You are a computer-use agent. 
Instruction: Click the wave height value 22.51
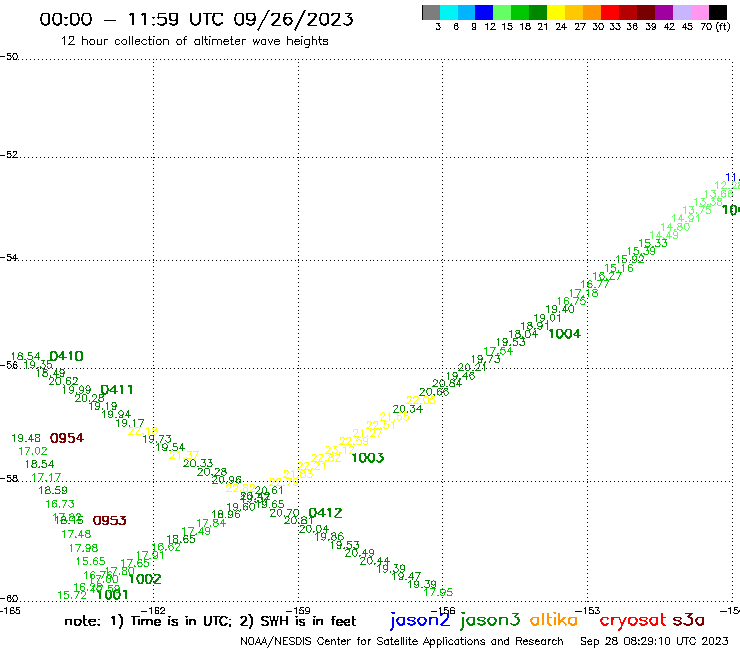click(381, 424)
